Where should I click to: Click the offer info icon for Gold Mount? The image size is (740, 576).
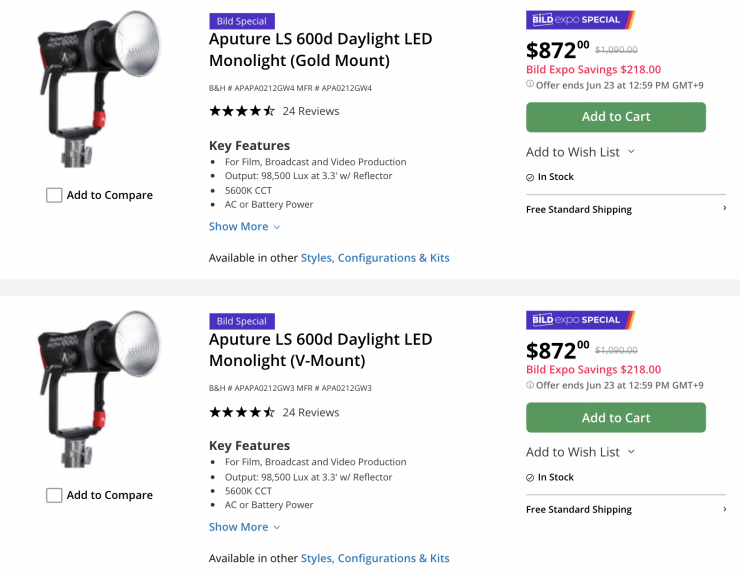[x=530, y=84]
